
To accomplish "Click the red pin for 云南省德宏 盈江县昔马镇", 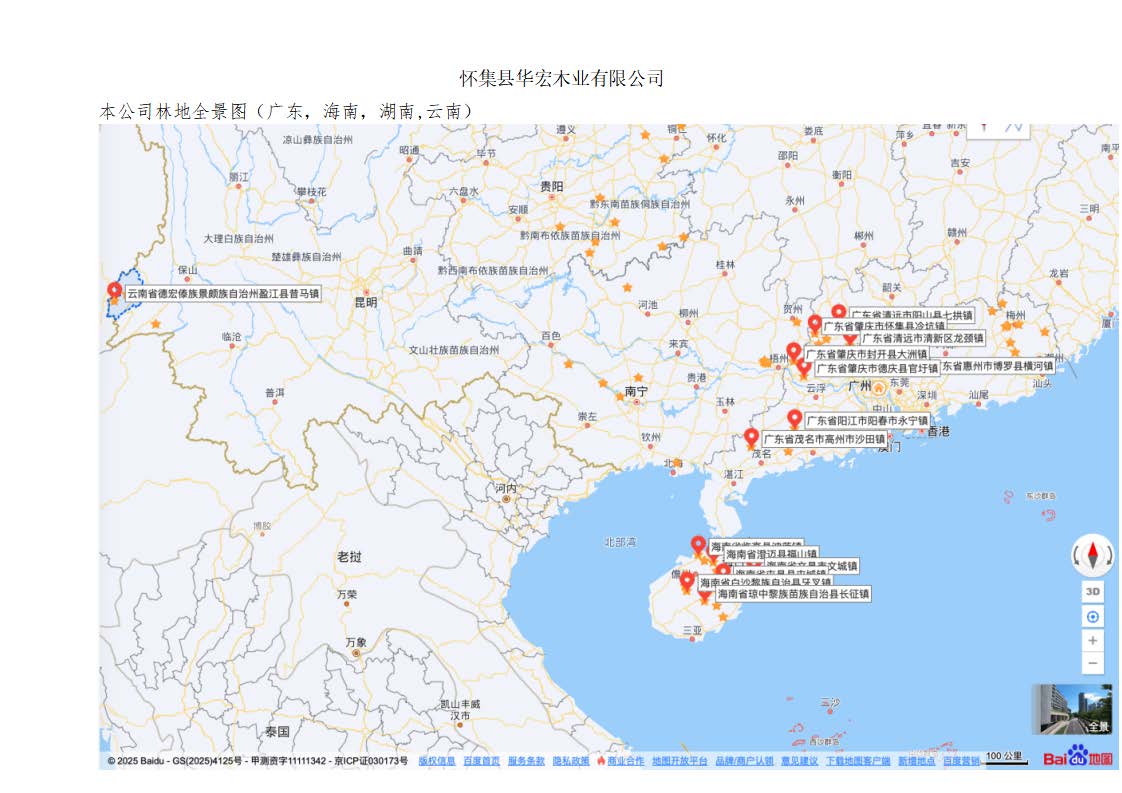I will point(114,292).
